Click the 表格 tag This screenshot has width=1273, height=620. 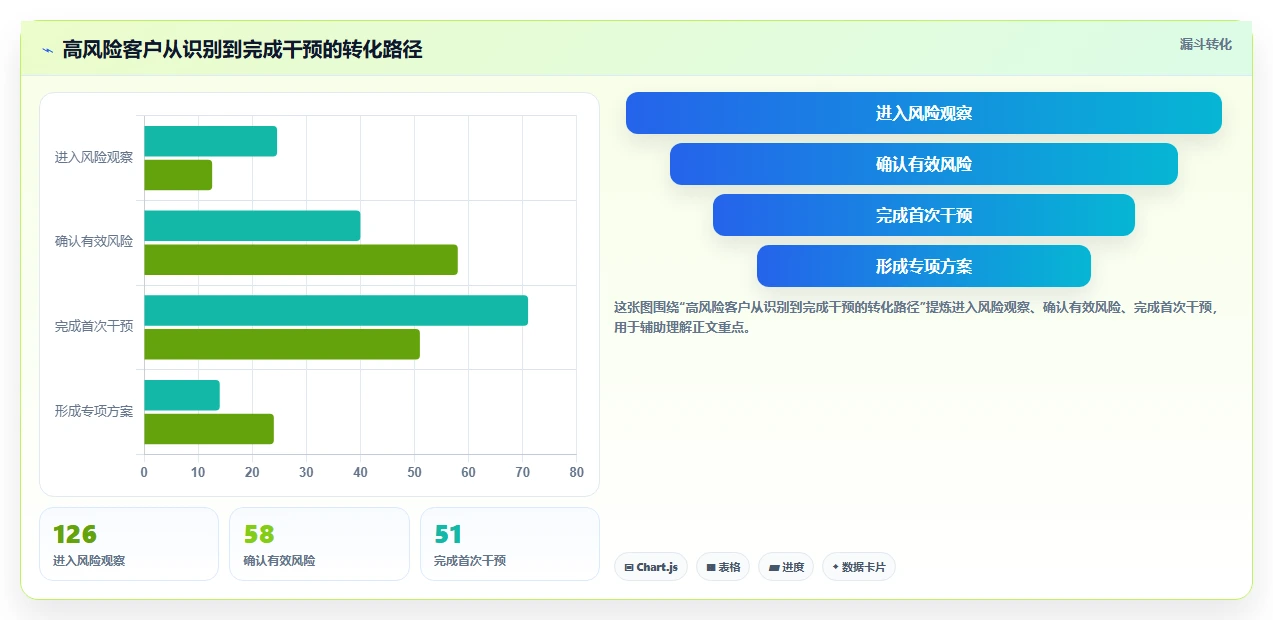(723, 567)
